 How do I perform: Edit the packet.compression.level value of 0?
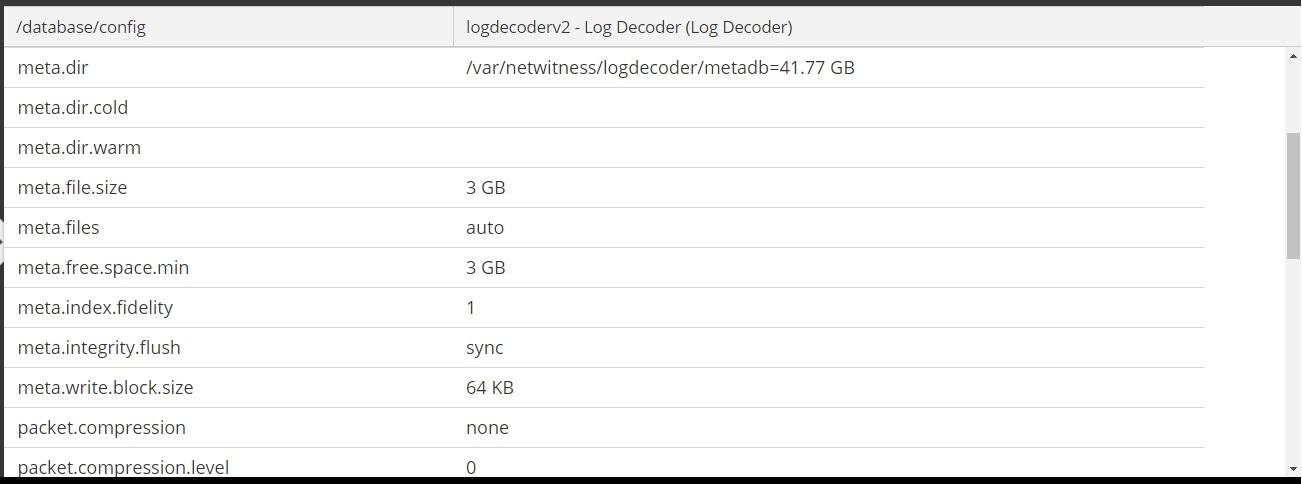click(471, 467)
